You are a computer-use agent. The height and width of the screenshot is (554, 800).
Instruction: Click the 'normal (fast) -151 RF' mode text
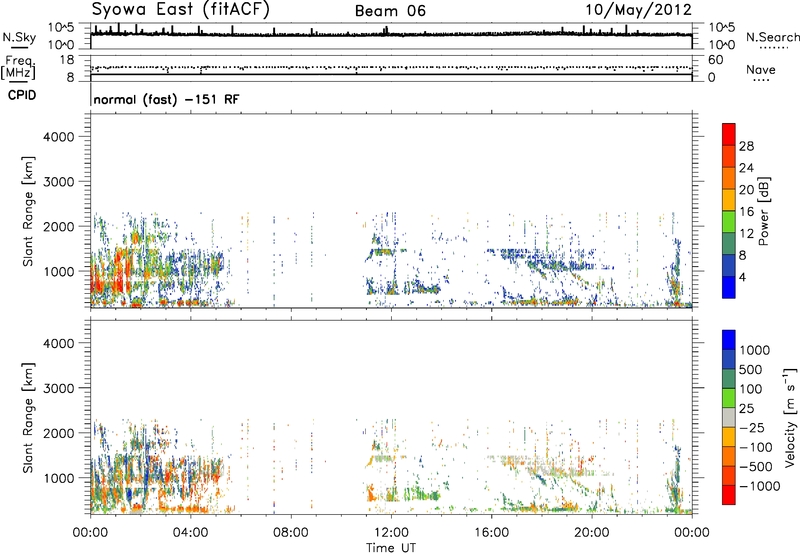click(166, 100)
